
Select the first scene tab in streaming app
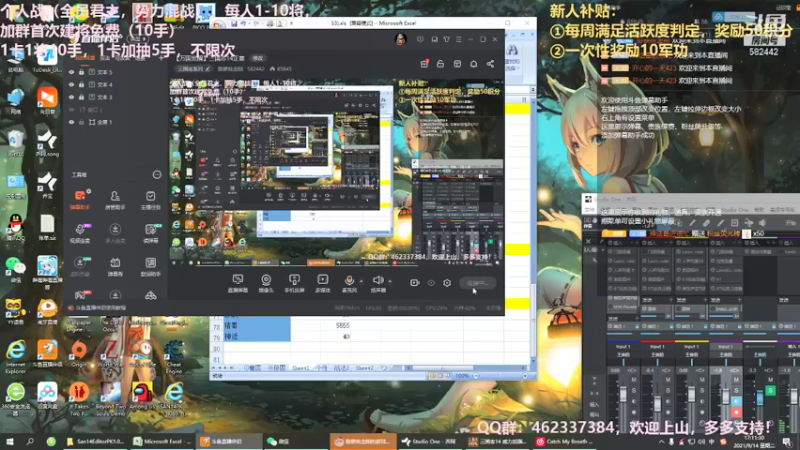point(85,58)
